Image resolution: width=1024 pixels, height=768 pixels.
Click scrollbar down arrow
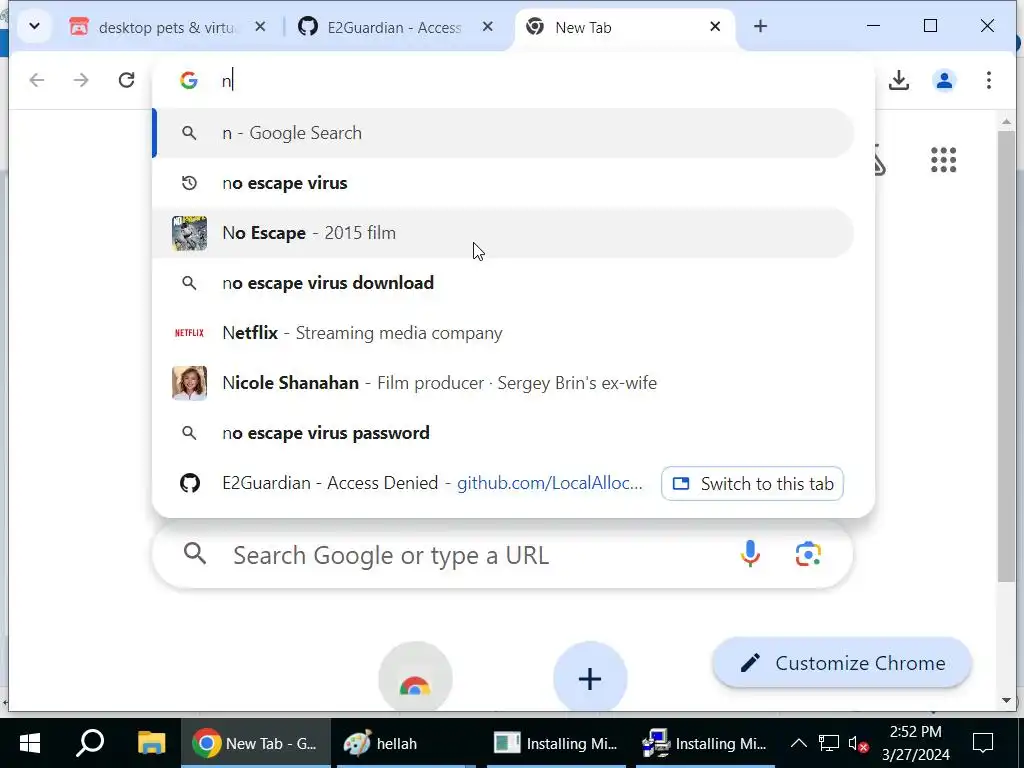point(1006,701)
